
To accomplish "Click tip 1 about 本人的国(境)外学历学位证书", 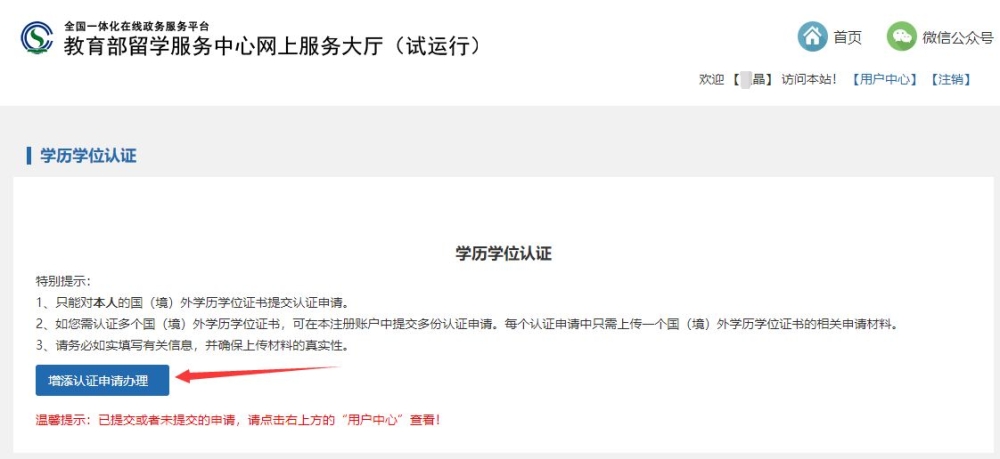I will coord(192,302).
